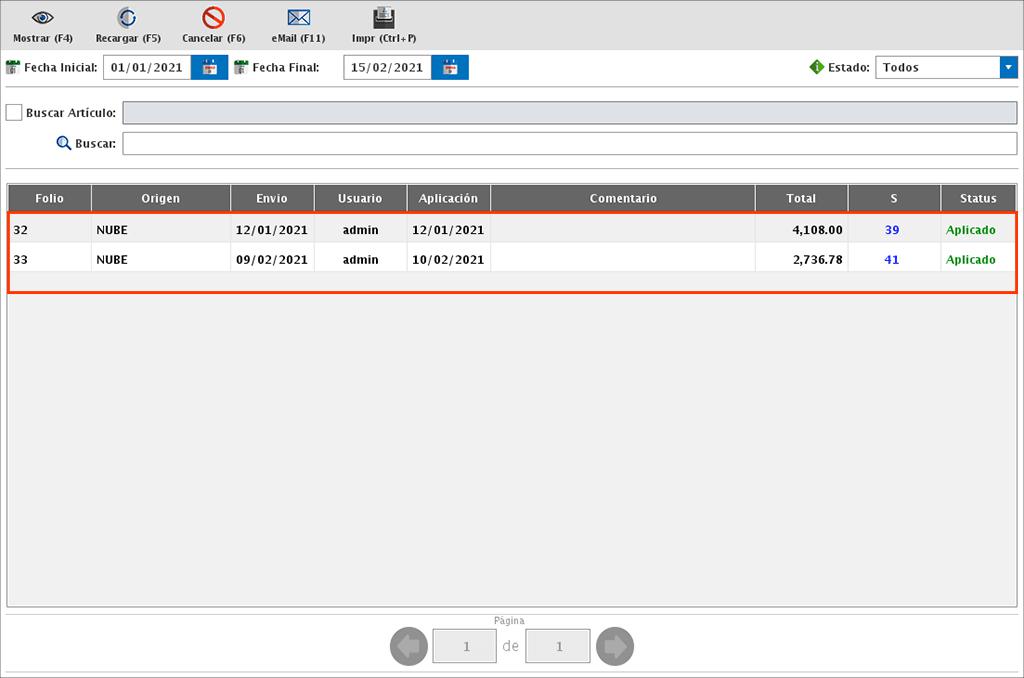Go to next page arrow
The width and height of the screenshot is (1024, 678).
pyautogui.click(x=615, y=647)
